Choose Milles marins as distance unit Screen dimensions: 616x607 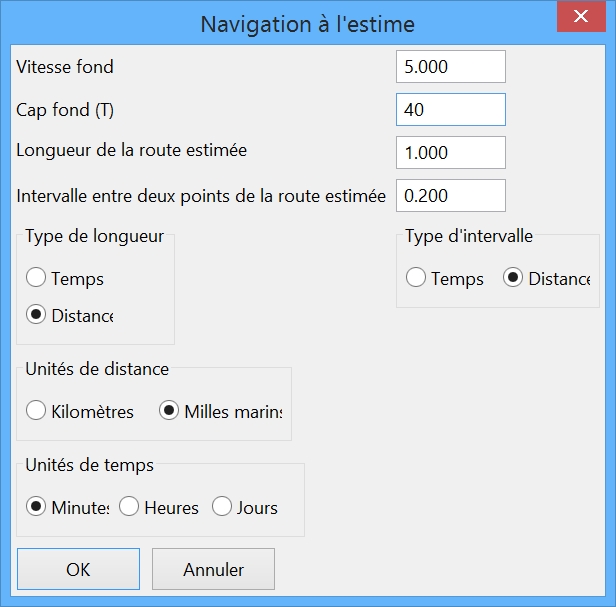tap(169, 411)
